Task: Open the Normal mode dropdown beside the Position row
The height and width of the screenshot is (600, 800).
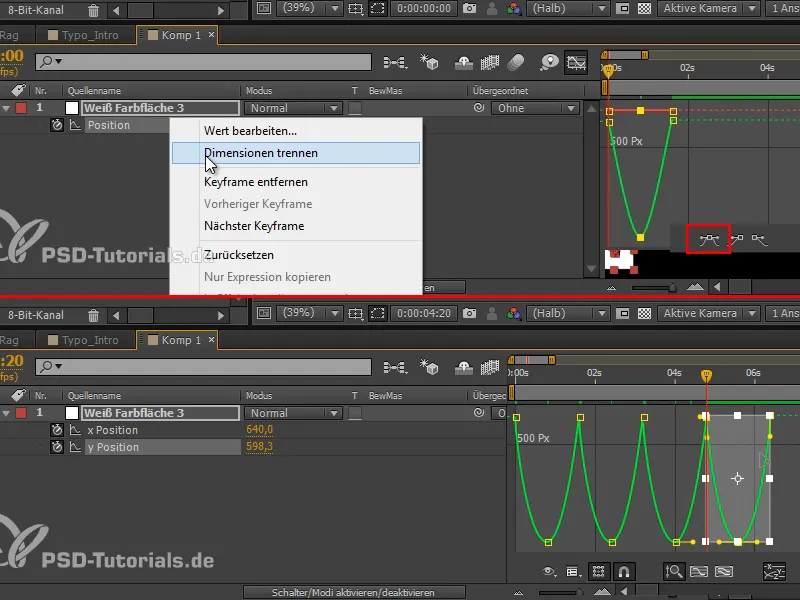Action: [x=293, y=108]
